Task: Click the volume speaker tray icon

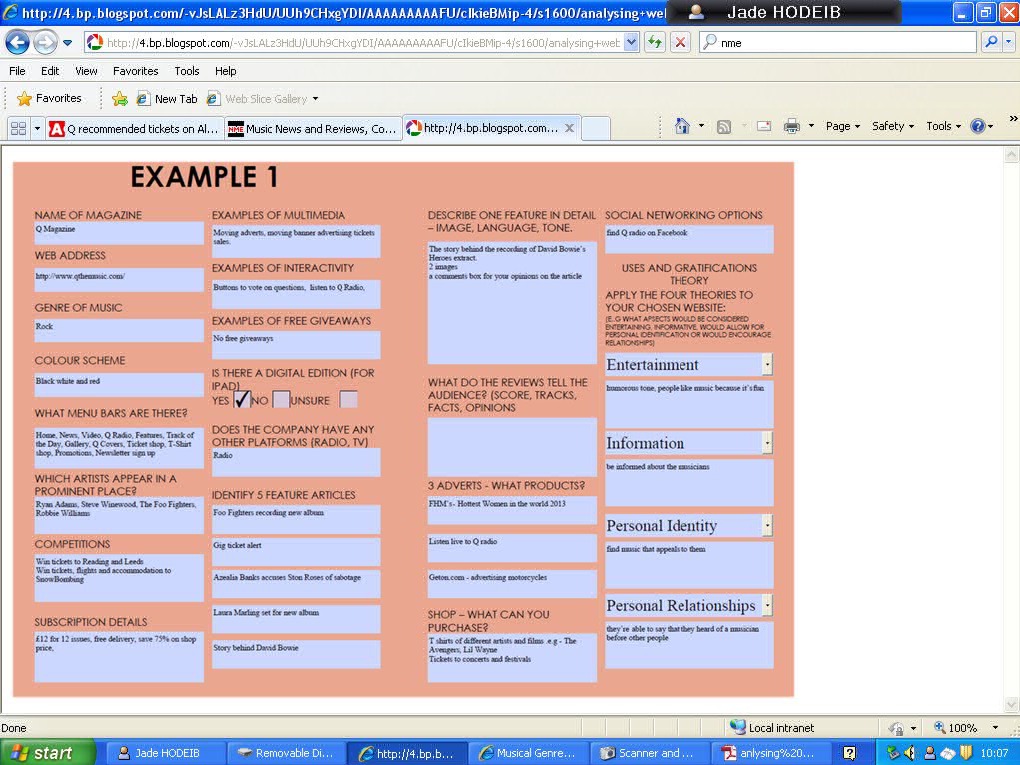Action: click(910, 753)
